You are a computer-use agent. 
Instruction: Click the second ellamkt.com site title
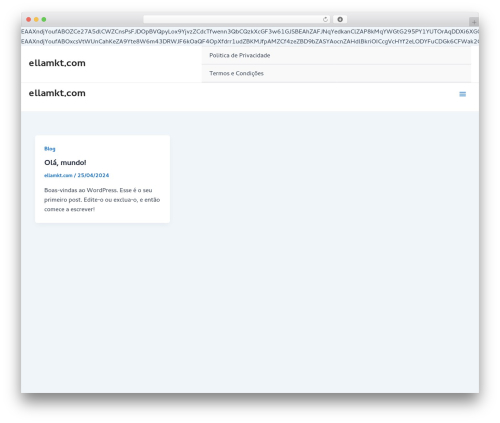[57, 93]
